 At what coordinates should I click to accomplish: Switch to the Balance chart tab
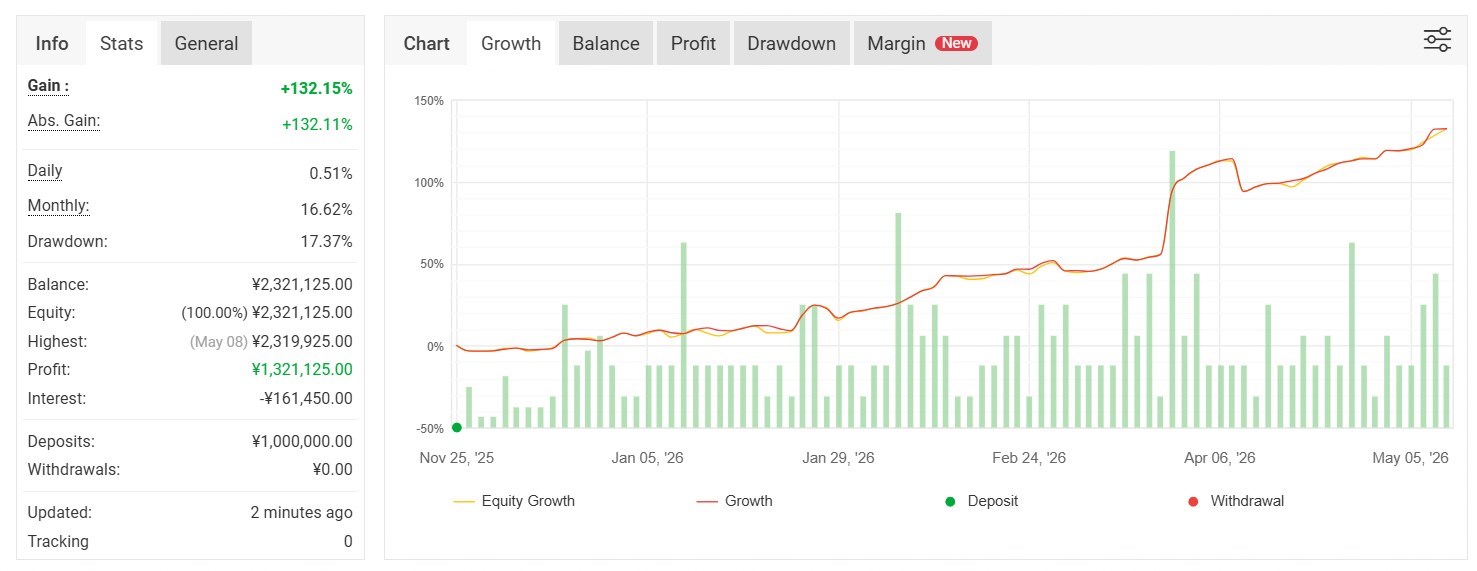606,43
